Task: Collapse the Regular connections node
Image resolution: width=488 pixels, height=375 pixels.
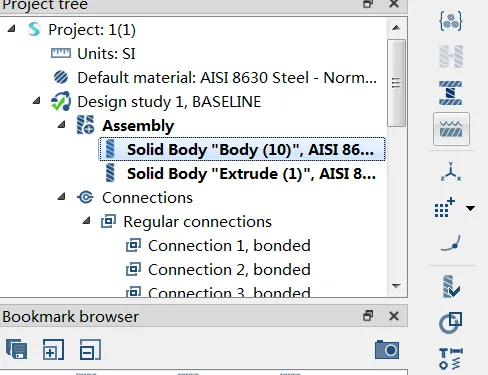Action: tap(86, 221)
